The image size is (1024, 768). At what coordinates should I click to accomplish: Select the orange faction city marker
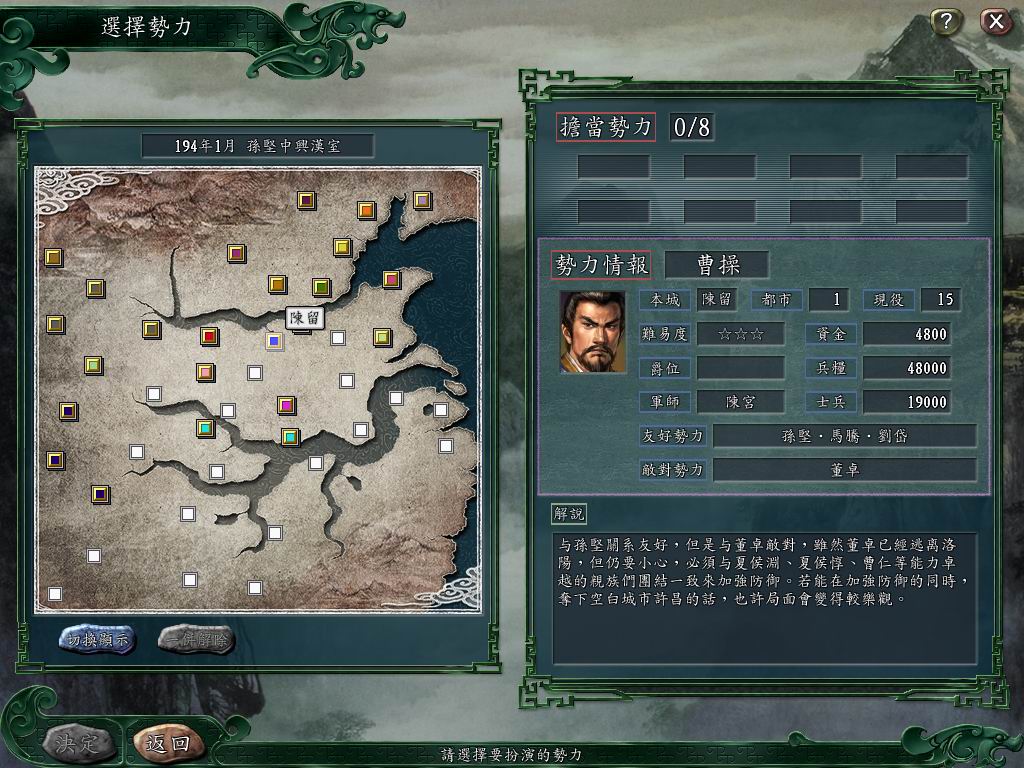click(366, 210)
